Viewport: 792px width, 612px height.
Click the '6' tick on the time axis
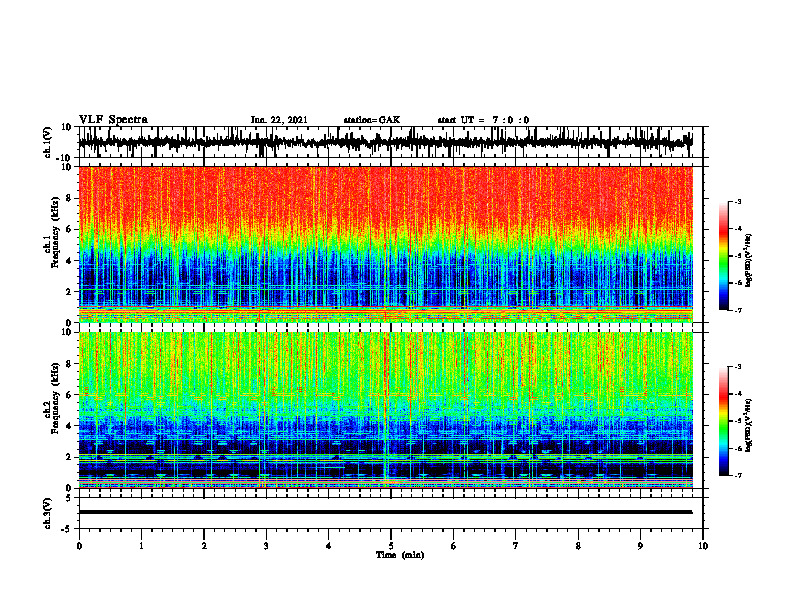pyautogui.click(x=454, y=546)
